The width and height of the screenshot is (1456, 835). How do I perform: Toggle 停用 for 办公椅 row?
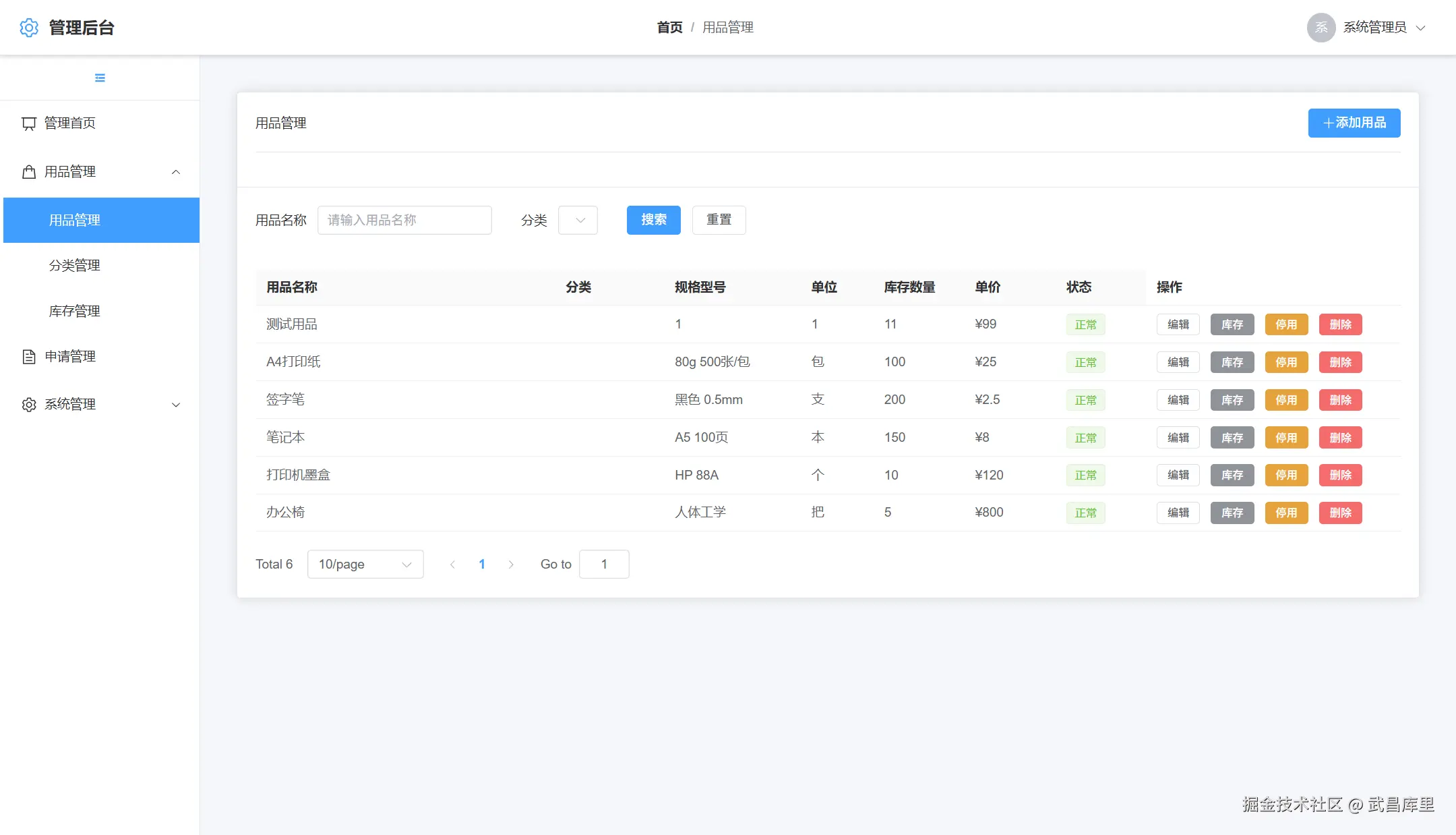(1285, 513)
